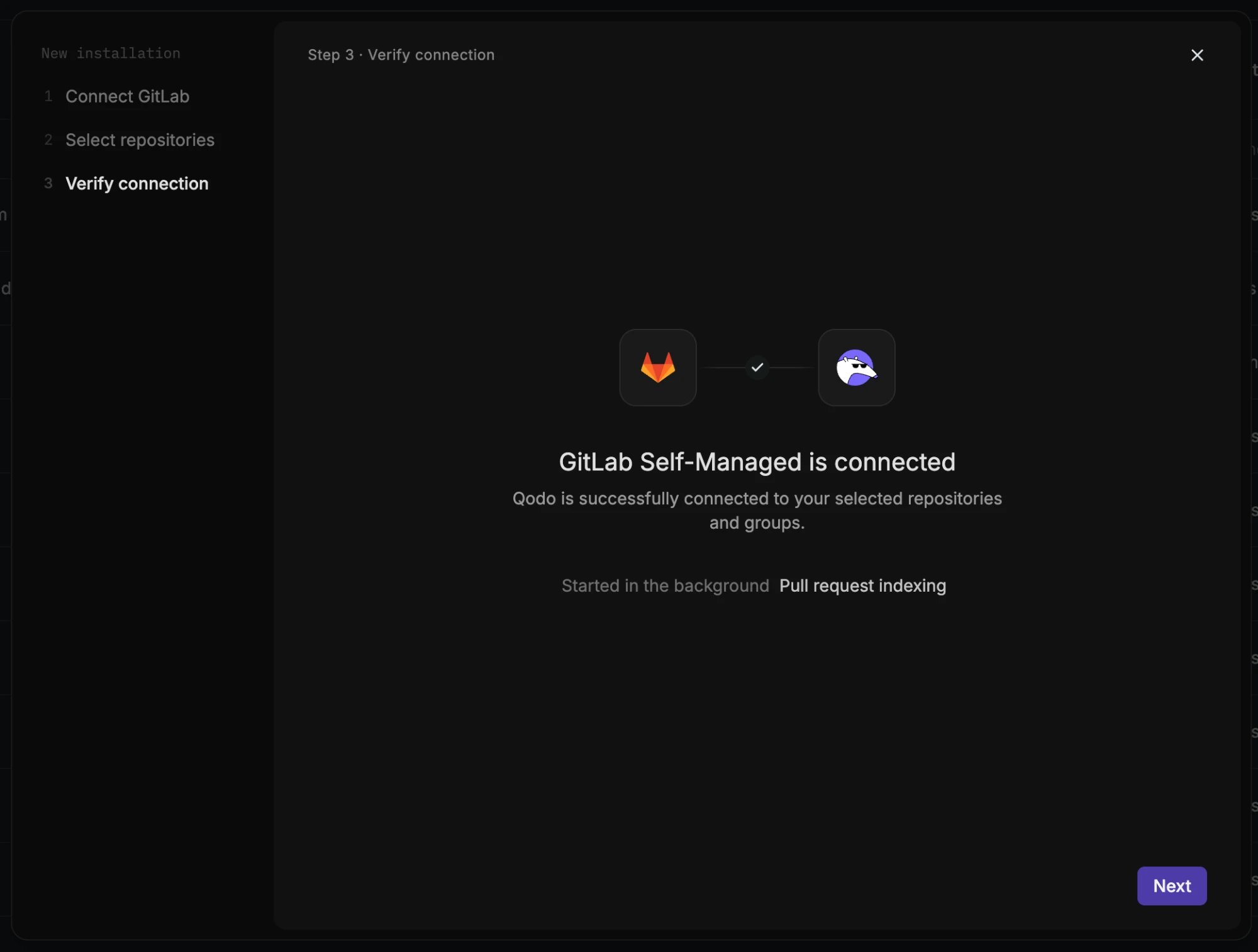Click the Pull request indexing label
This screenshot has height=952, width=1258.
(862, 585)
